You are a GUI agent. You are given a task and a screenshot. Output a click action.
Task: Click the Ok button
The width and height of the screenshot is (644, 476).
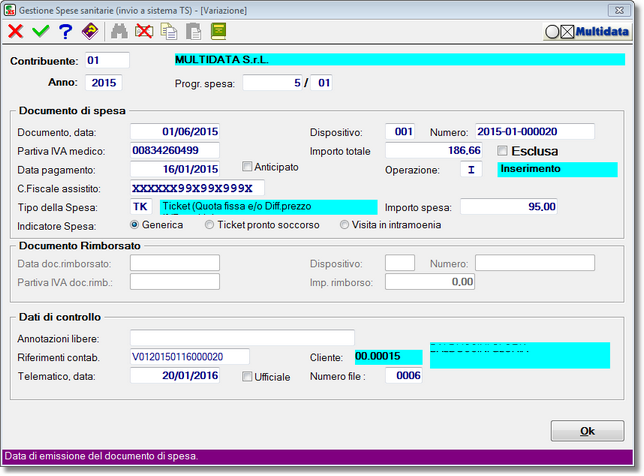[x=587, y=431]
